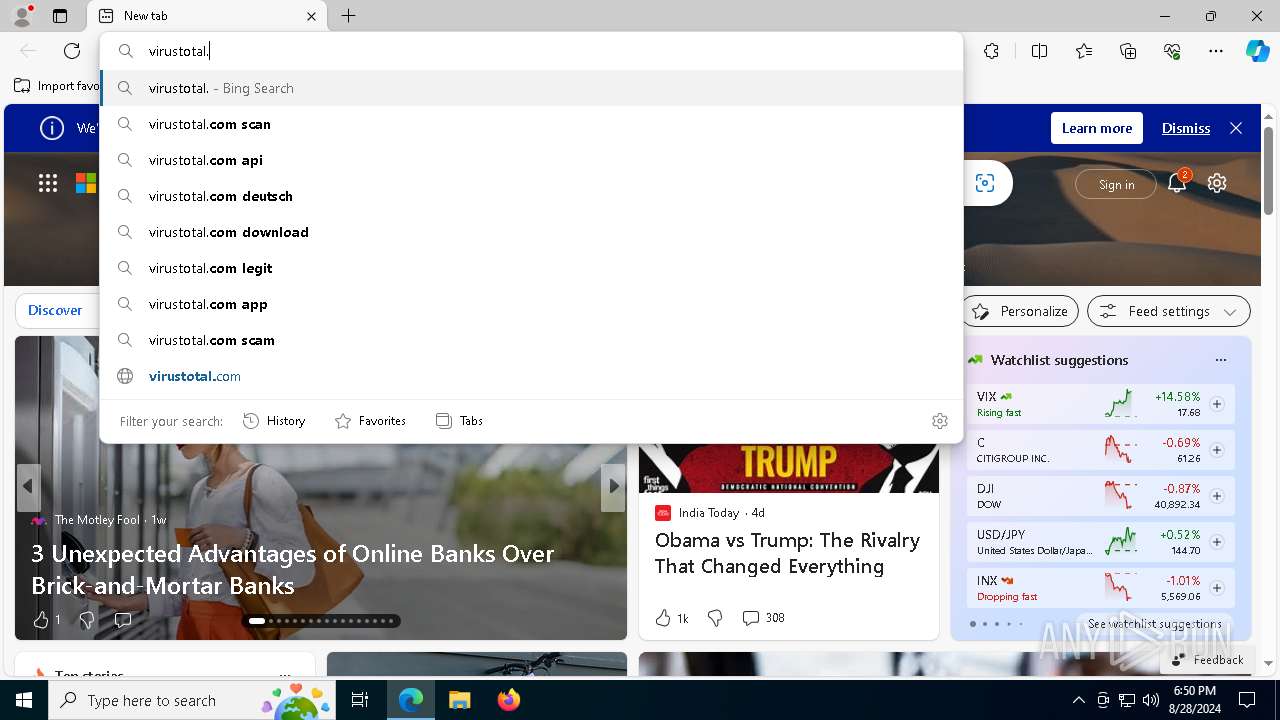The height and width of the screenshot is (720, 1280).
Task: Toggle Split screen icon
Action: [1039, 51]
